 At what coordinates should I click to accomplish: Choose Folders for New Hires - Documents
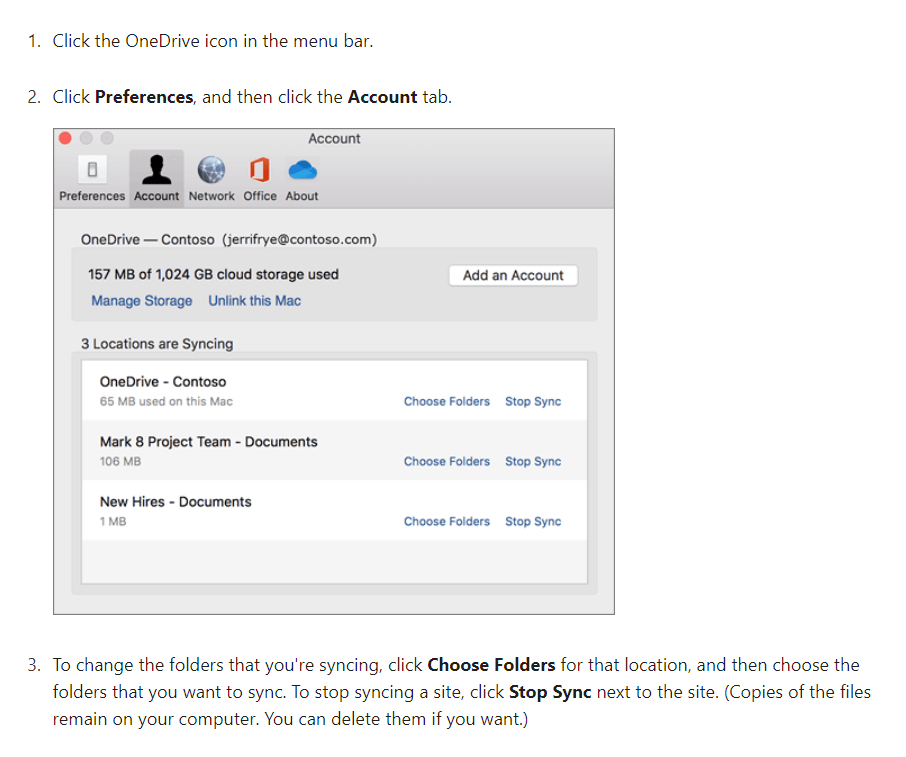(x=447, y=522)
